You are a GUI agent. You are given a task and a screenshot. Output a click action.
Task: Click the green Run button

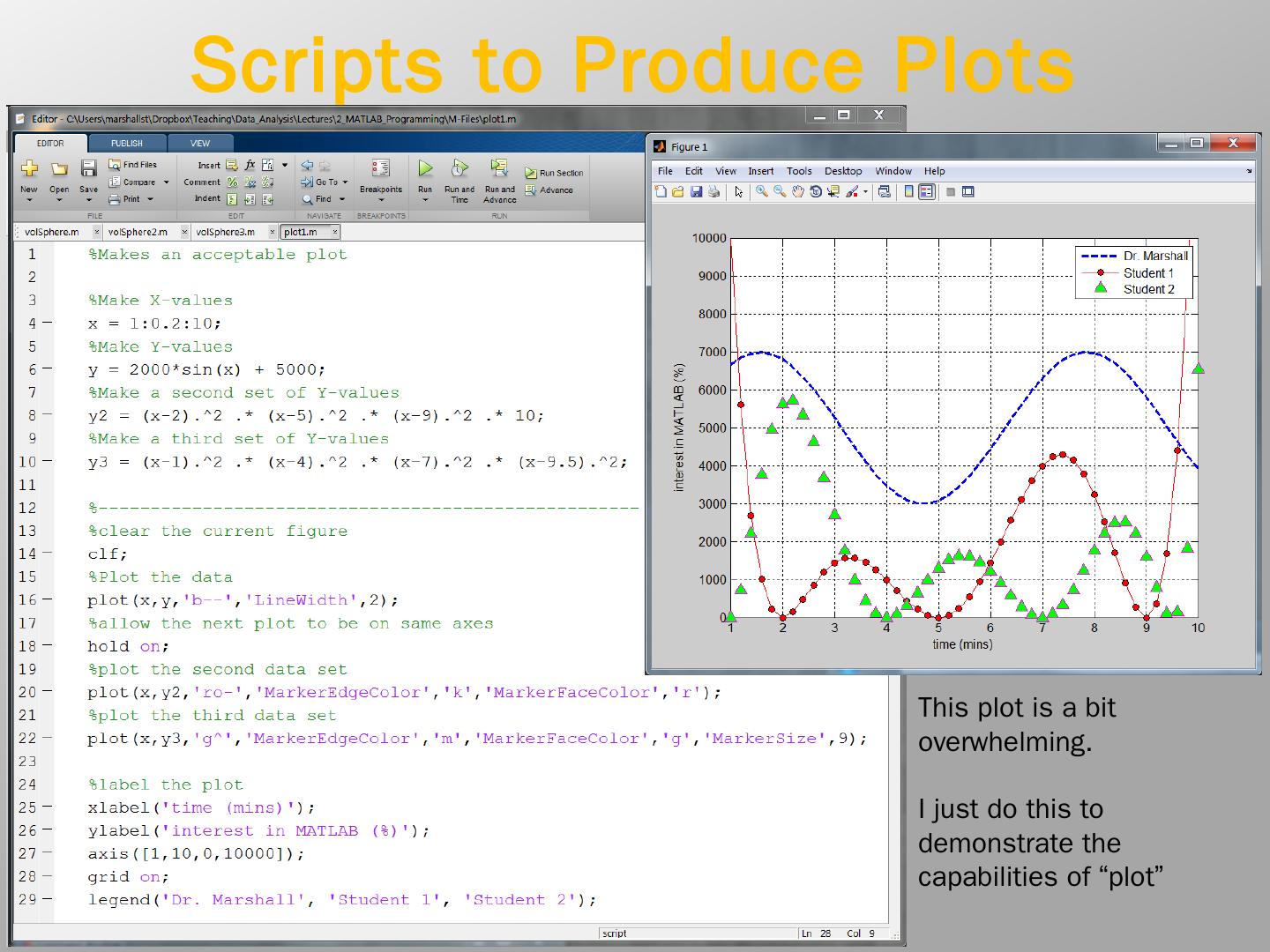[x=425, y=168]
